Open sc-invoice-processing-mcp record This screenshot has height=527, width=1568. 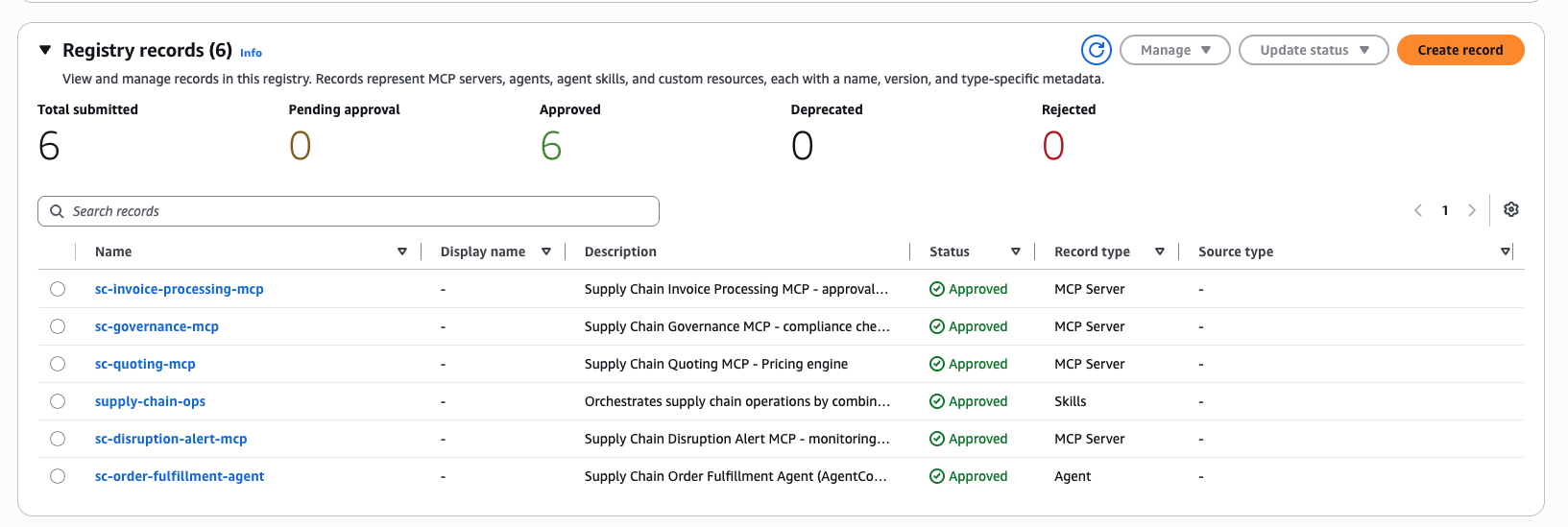pyautogui.click(x=180, y=289)
